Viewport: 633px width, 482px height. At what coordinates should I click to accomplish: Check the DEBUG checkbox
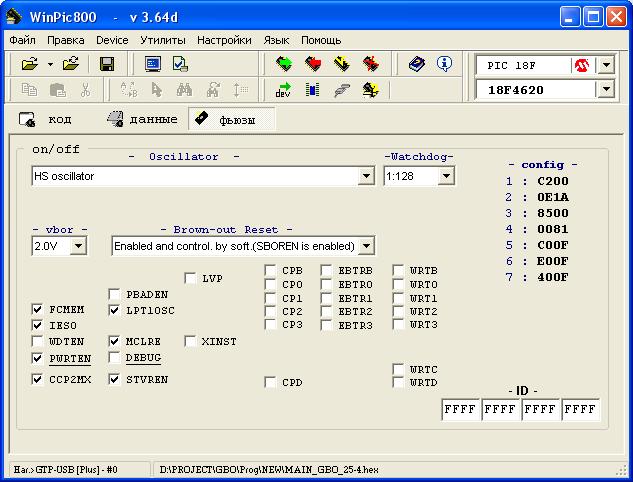pyautogui.click(x=114, y=357)
